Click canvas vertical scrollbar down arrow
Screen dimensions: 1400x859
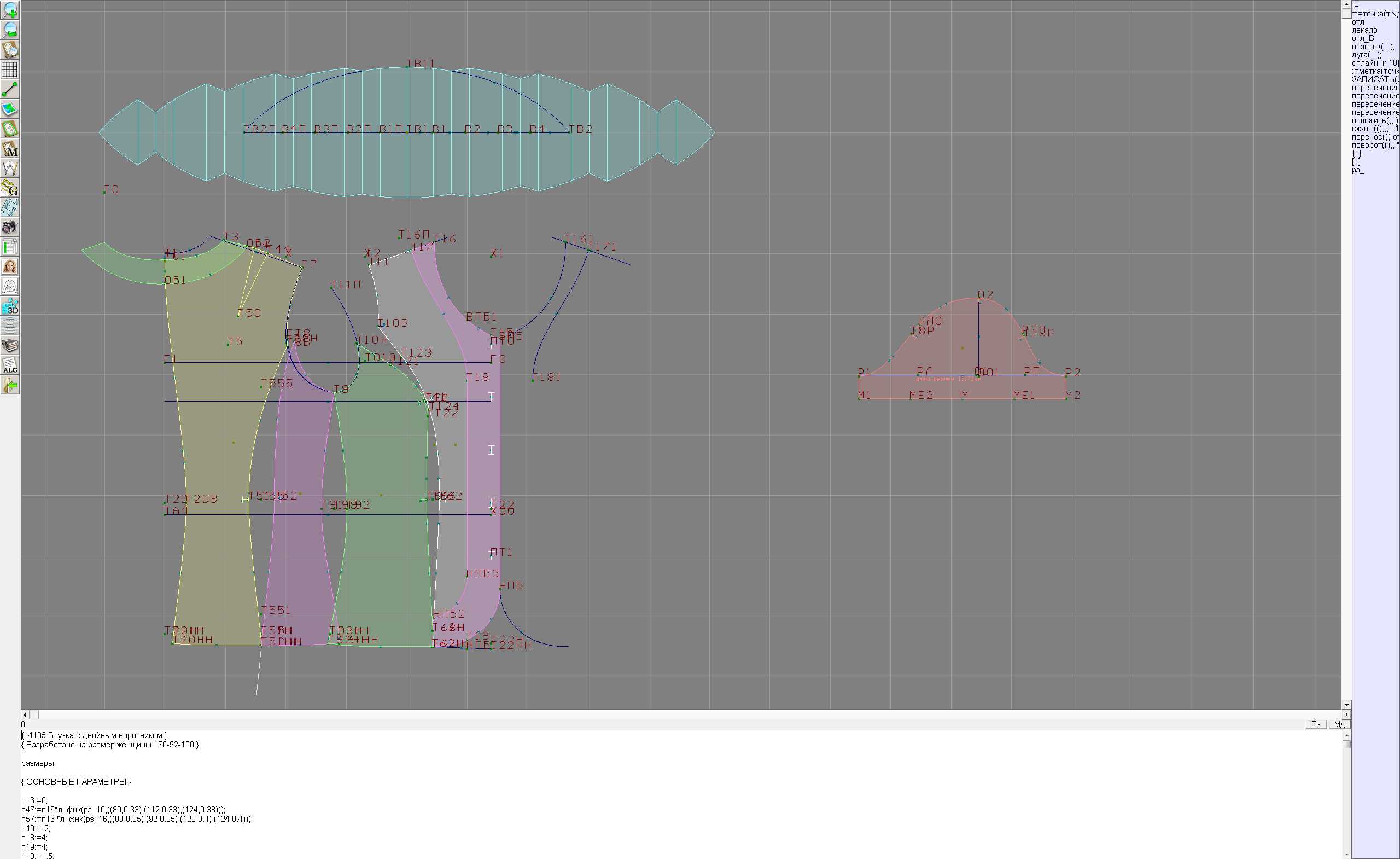pos(1346,705)
